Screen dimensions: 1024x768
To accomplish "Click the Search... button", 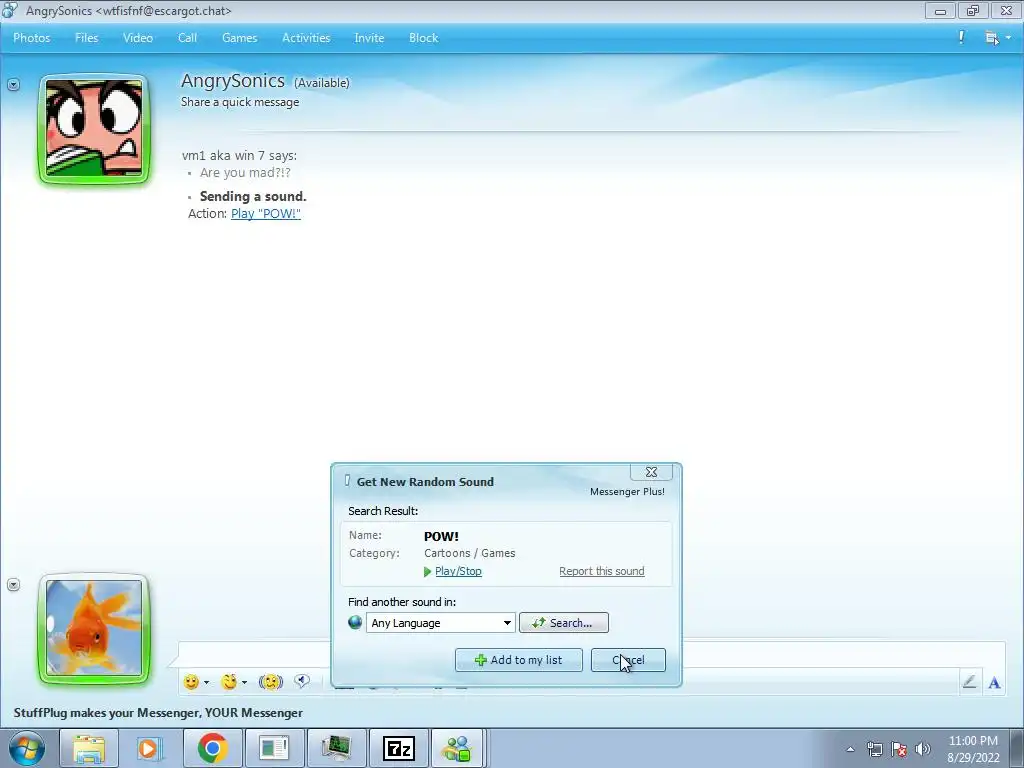I will [x=564, y=623].
